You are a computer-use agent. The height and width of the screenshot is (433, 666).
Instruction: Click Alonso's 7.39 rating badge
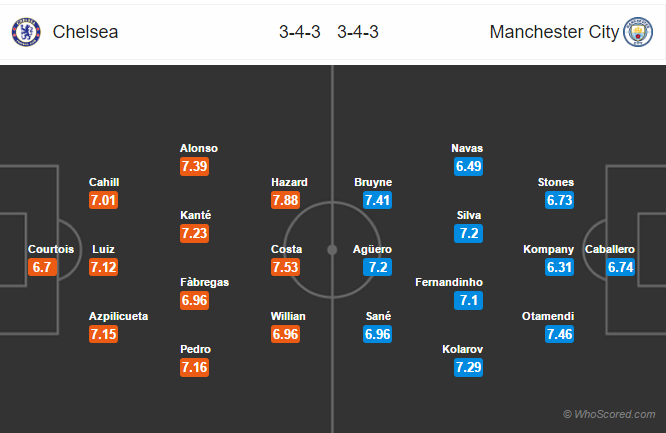click(x=194, y=166)
